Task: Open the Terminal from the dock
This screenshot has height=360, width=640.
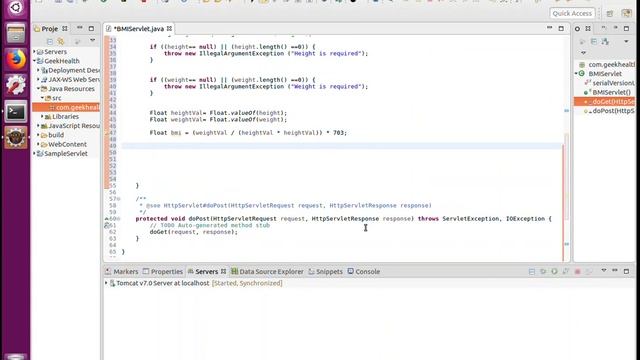Action: pyautogui.click(x=16, y=111)
